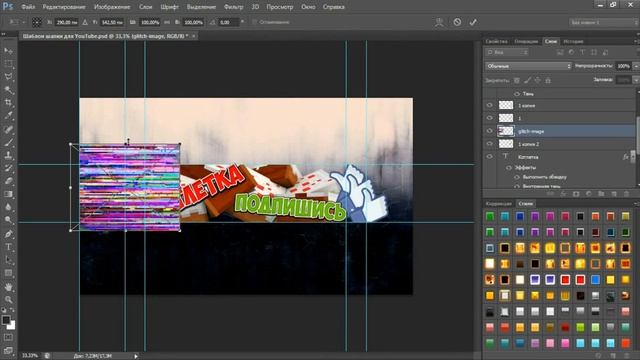Select the Healing Brush tool
The height and width of the screenshot is (360, 640).
8,129
